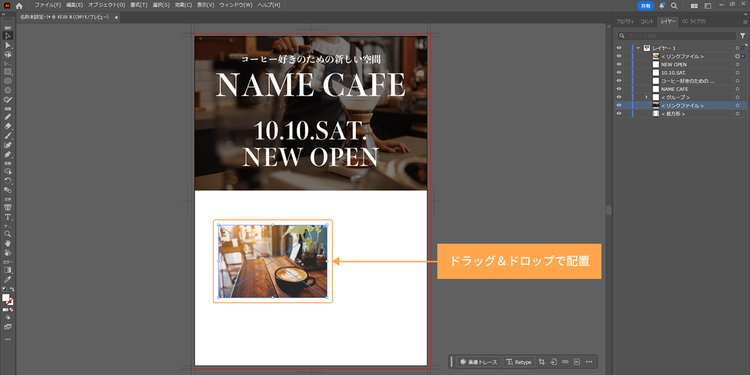Switch to the CC ライブラリ tab
The width and height of the screenshot is (750, 375).
[694, 22]
